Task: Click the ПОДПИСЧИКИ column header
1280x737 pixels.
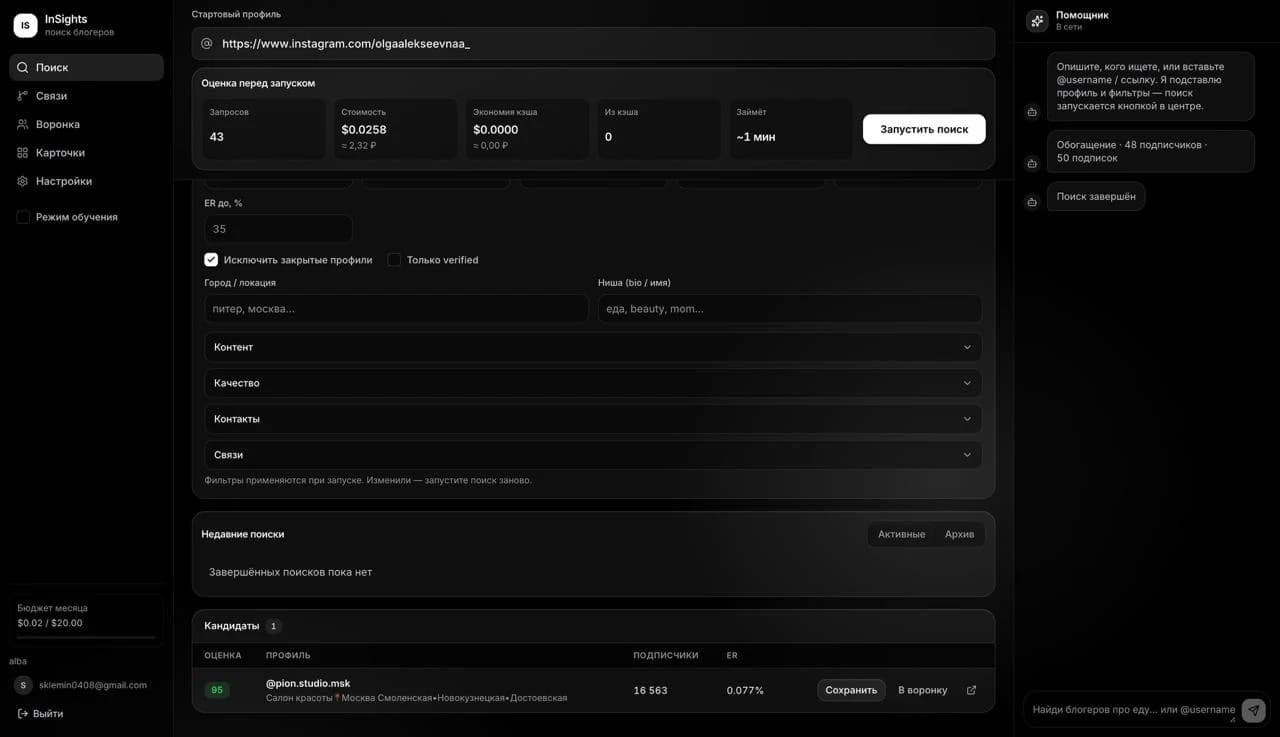Action: [666, 655]
